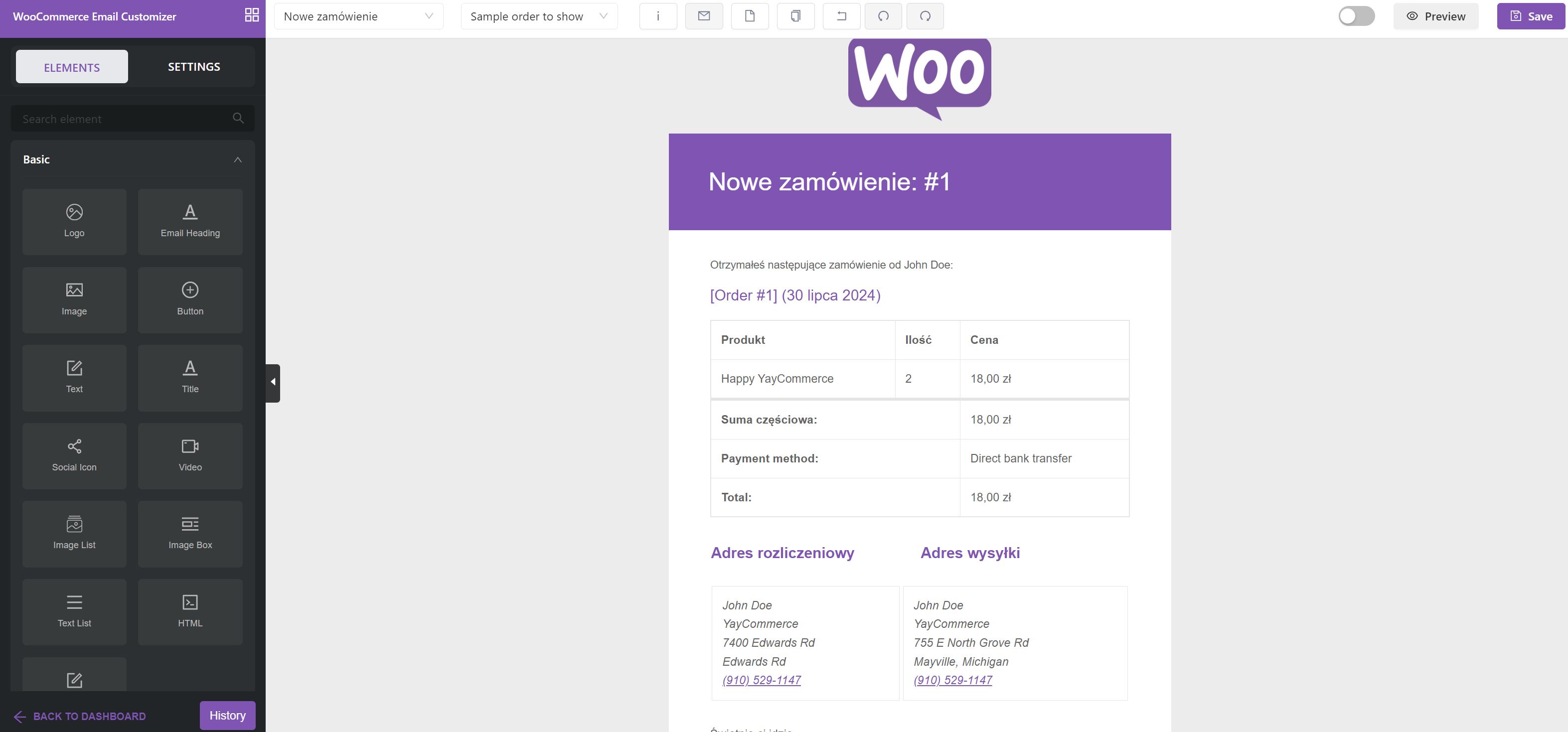Open the [Order #1] (30 lipca 2024) link
The width and height of the screenshot is (1568, 732).
pyautogui.click(x=795, y=295)
